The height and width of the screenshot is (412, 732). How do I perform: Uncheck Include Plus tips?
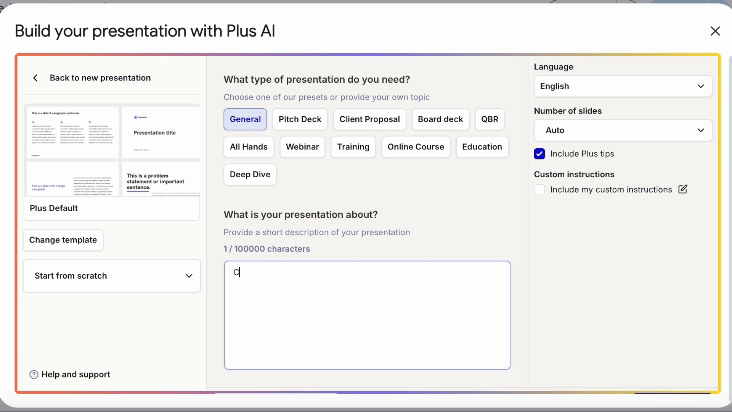539,154
